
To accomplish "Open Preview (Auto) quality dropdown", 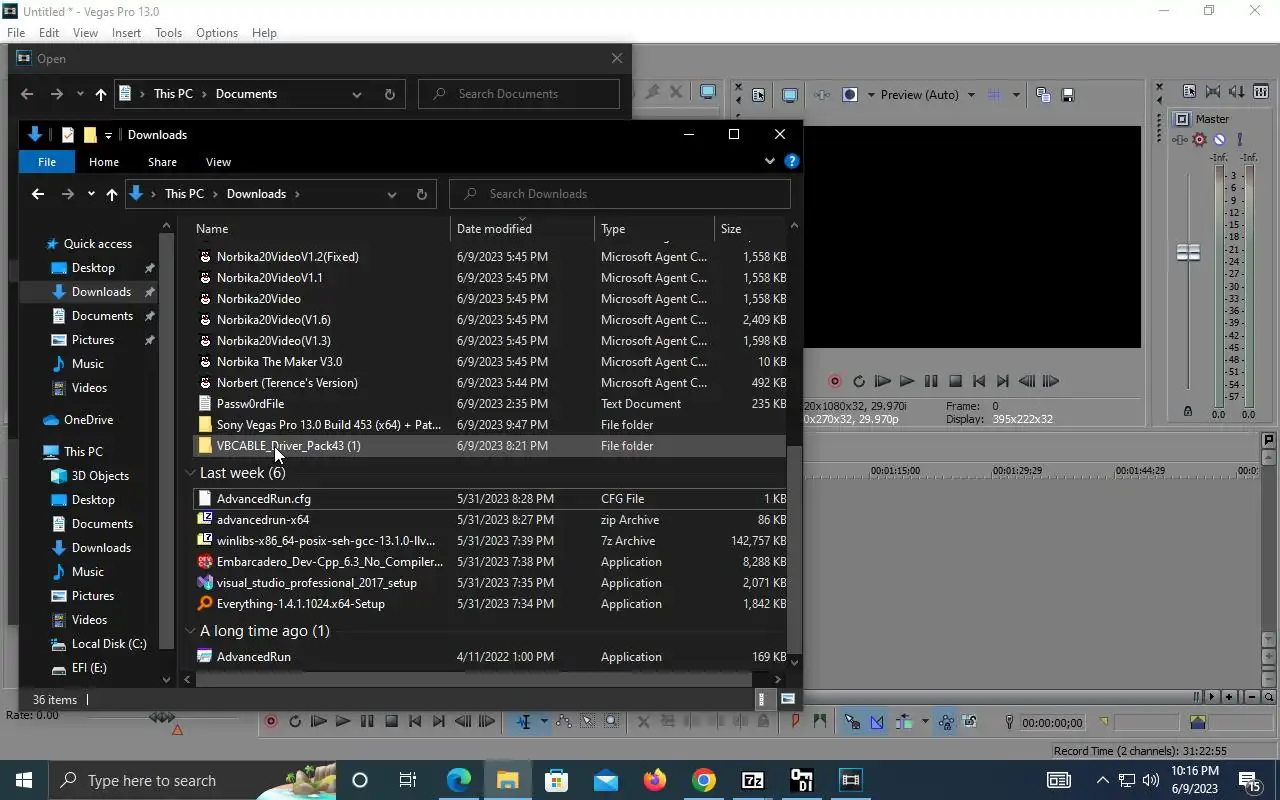I will (x=970, y=95).
